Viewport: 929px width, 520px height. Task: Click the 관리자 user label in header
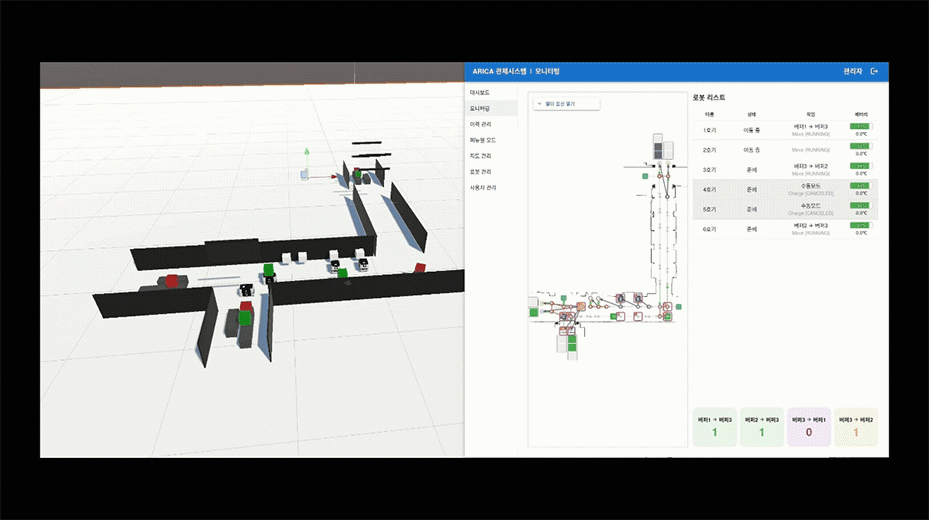pos(852,72)
